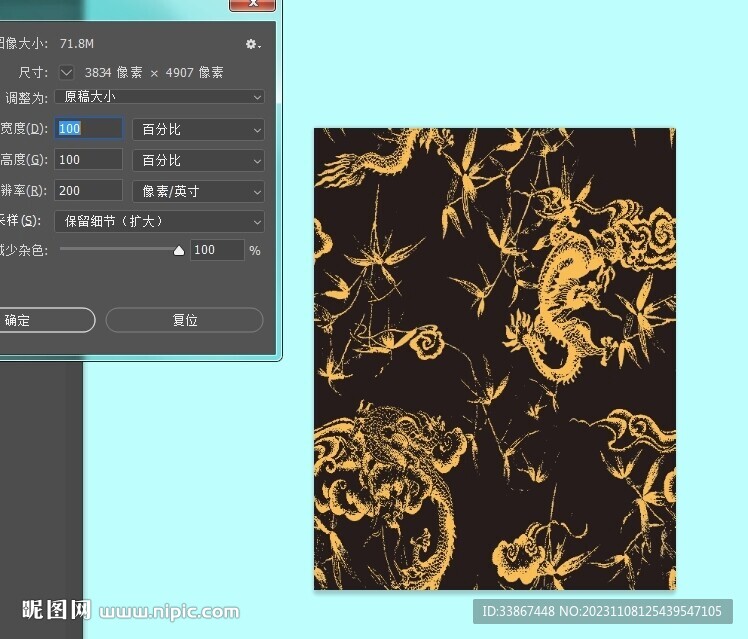
Task: Open the 宽度 unit 百分比 dropdown
Action: pos(198,129)
